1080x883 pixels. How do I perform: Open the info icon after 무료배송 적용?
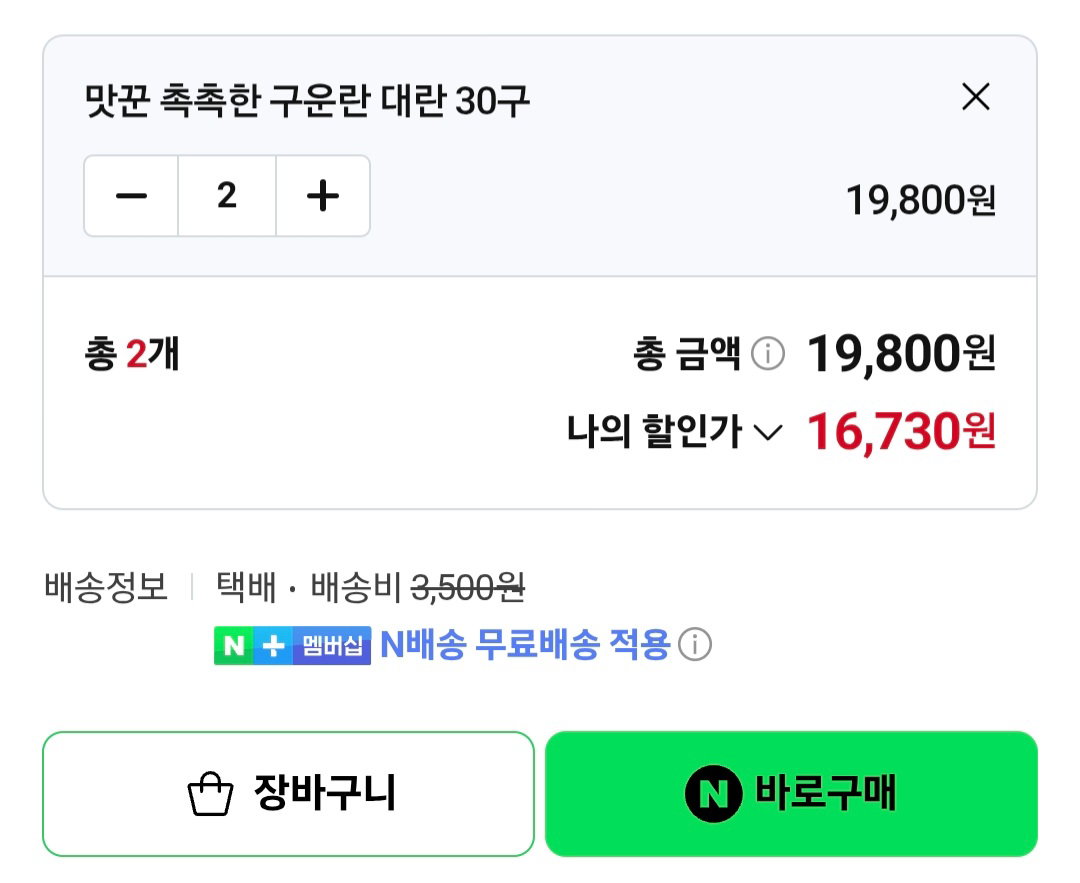pyautogui.click(x=694, y=645)
